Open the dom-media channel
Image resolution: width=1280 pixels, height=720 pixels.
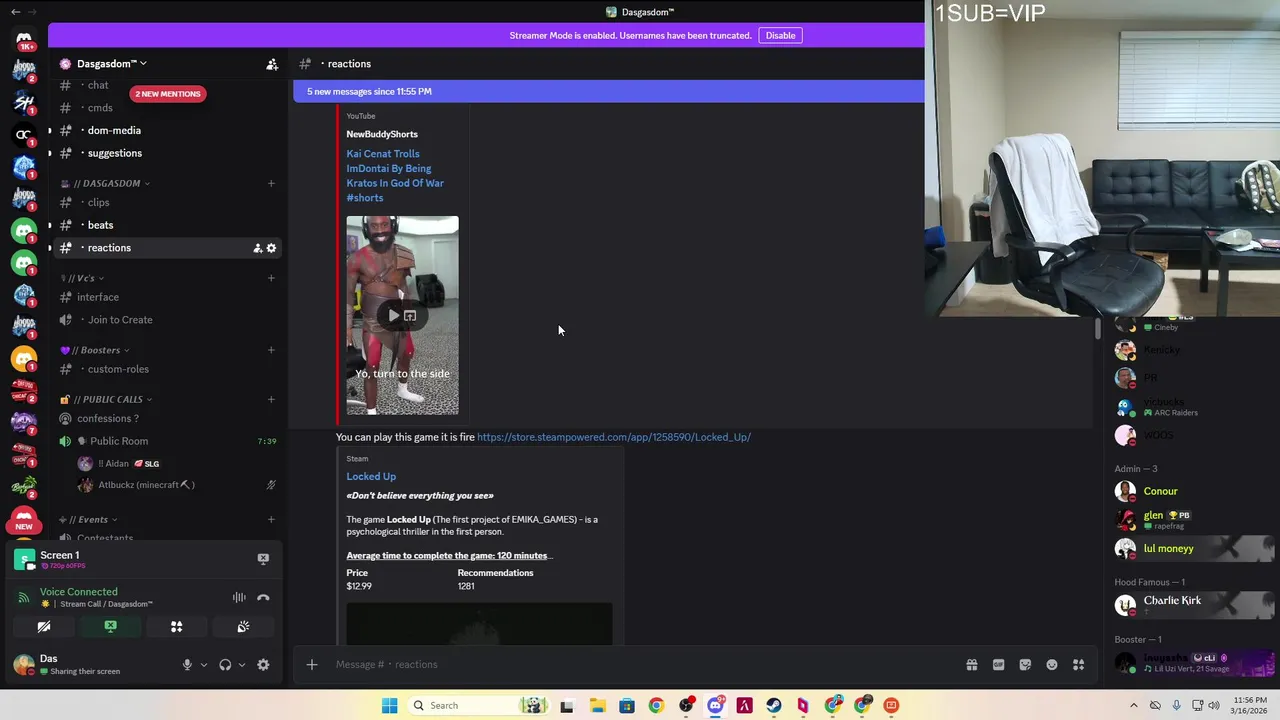167,130
